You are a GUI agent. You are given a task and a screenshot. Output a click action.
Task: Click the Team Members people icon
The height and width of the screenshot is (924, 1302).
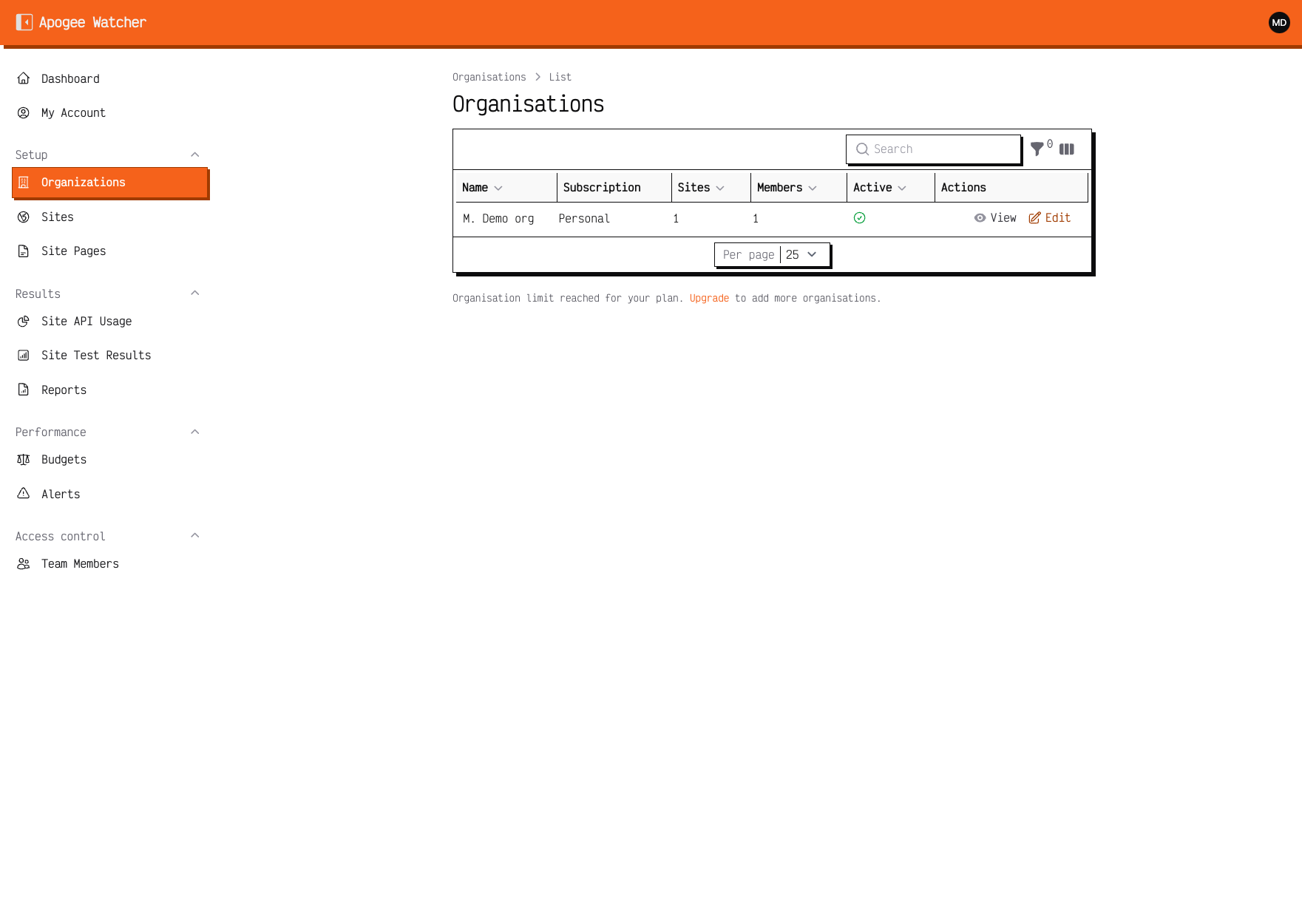click(24, 563)
